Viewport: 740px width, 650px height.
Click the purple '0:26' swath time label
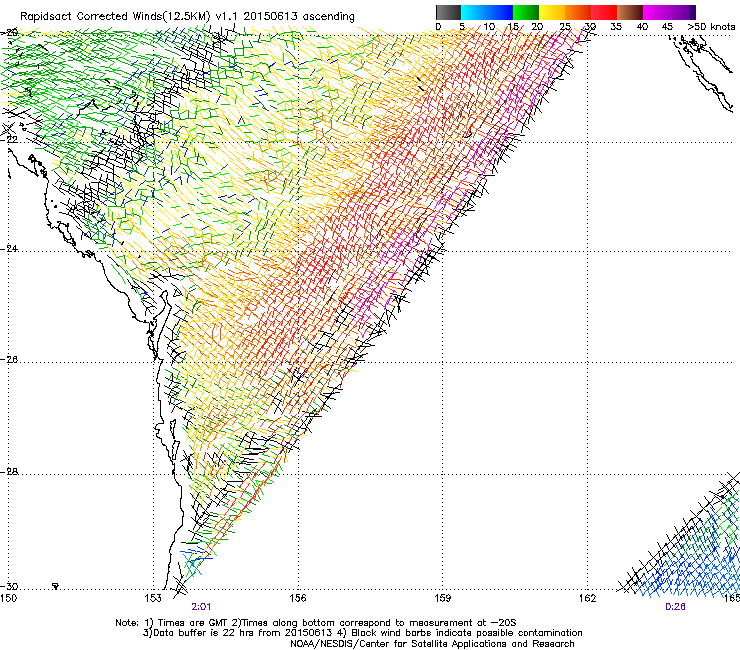click(x=675, y=607)
